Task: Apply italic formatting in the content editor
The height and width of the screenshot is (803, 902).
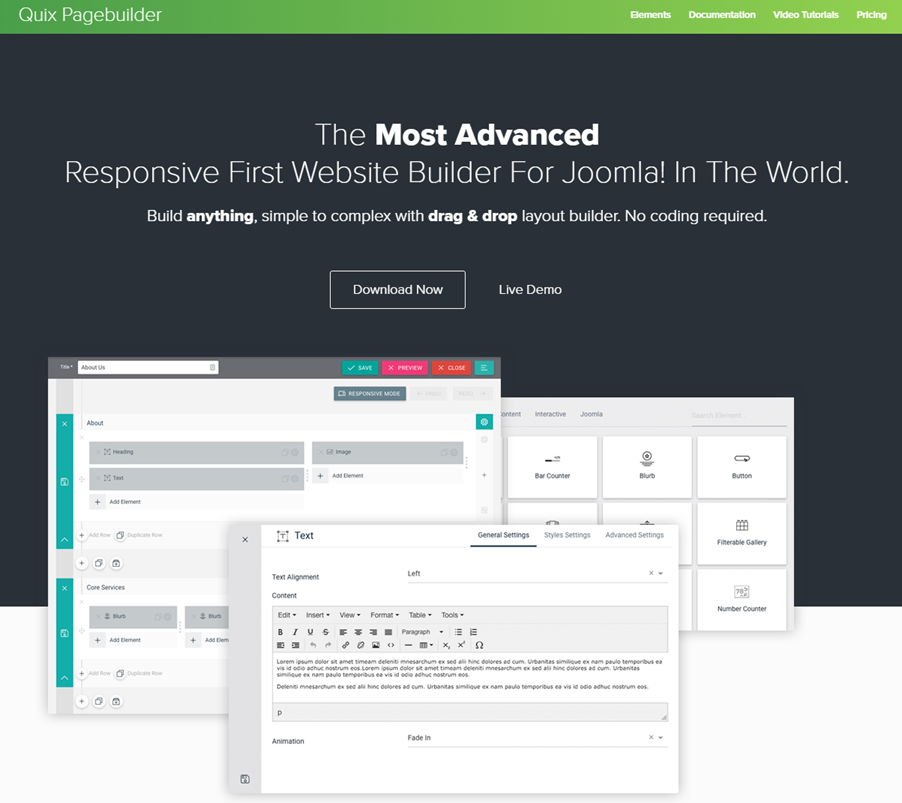Action: (295, 632)
